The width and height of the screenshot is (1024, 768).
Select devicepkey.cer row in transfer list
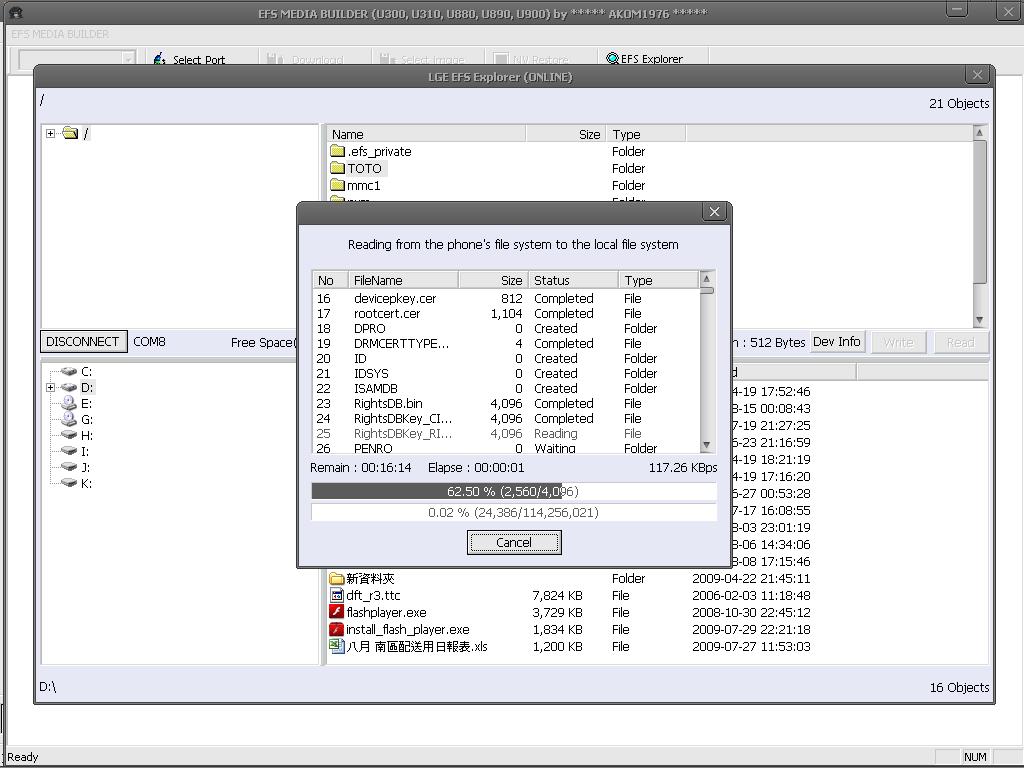point(505,298)
